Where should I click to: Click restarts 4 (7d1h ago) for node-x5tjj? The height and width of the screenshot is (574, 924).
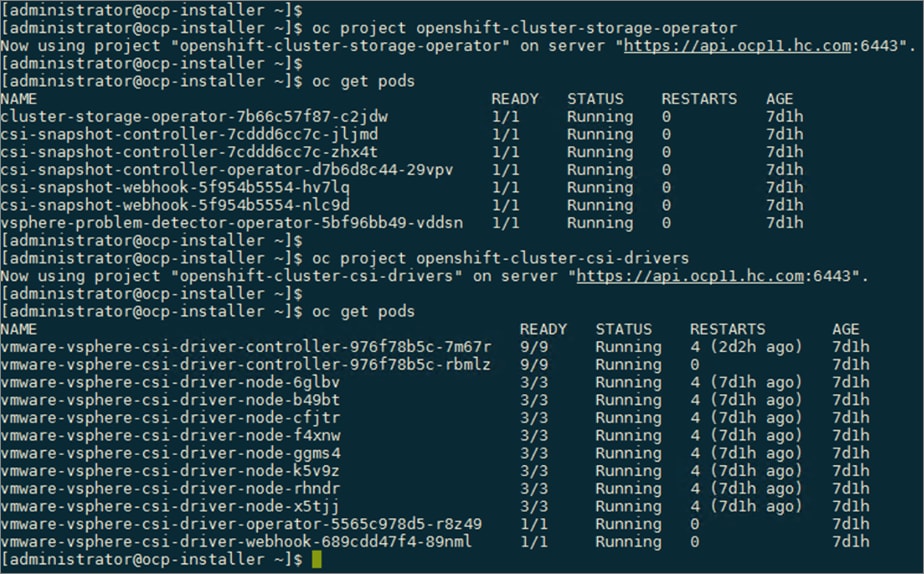pos(746,506)
